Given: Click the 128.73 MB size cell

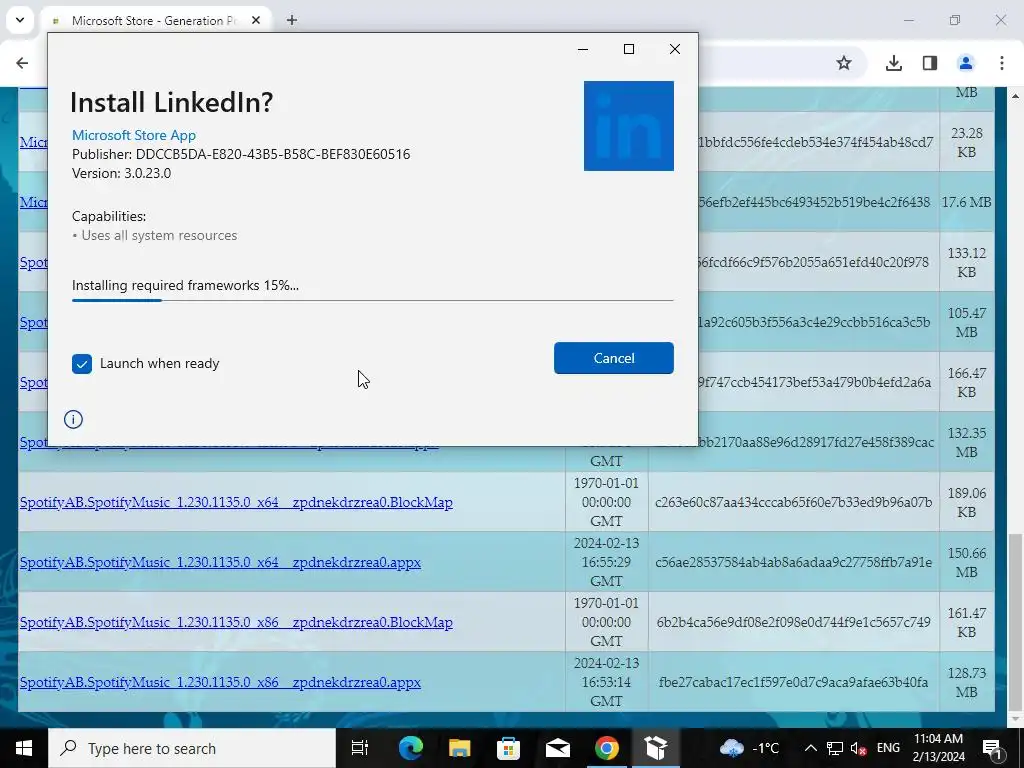Looking at the screenshot, I should coord(967,682).
